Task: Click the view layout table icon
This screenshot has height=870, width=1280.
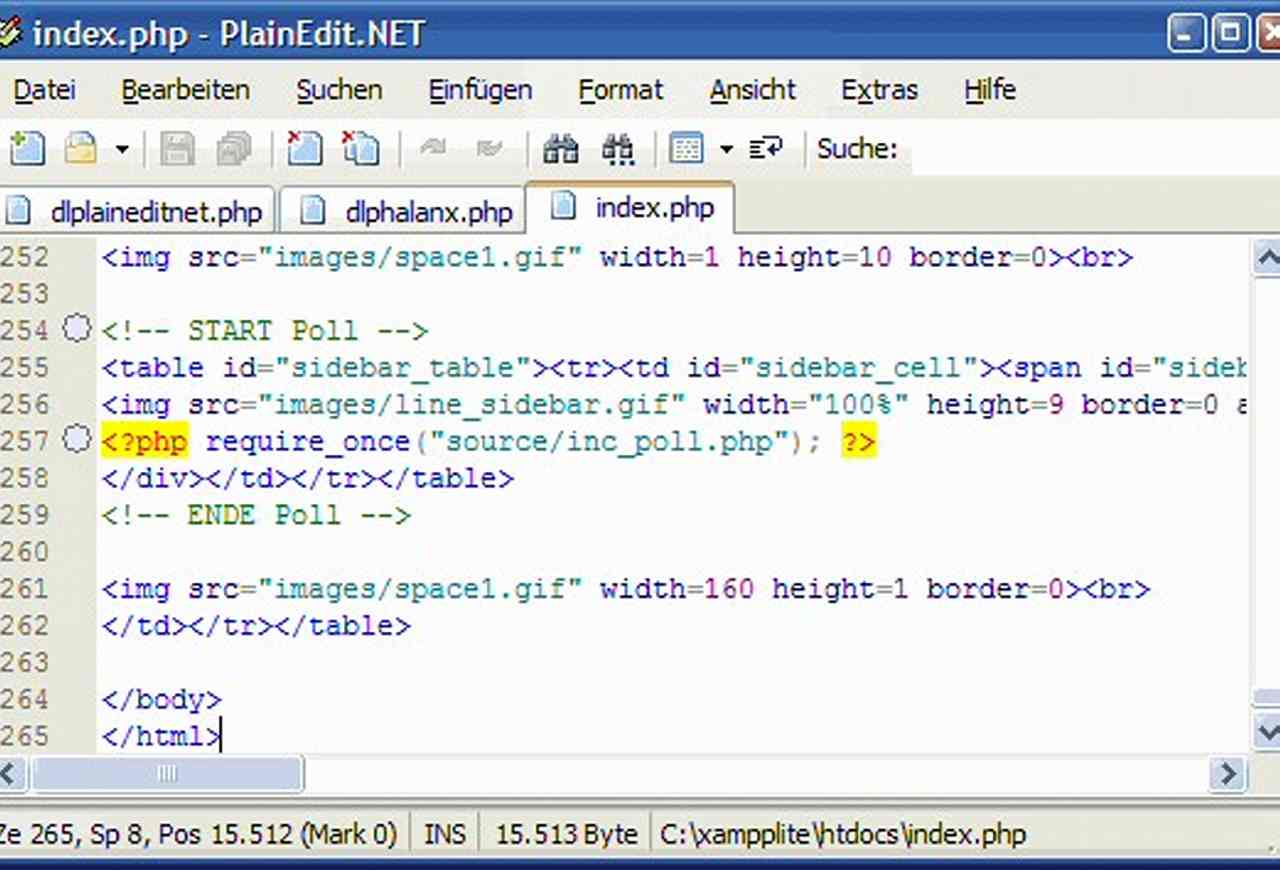Action: click(686, 149)
